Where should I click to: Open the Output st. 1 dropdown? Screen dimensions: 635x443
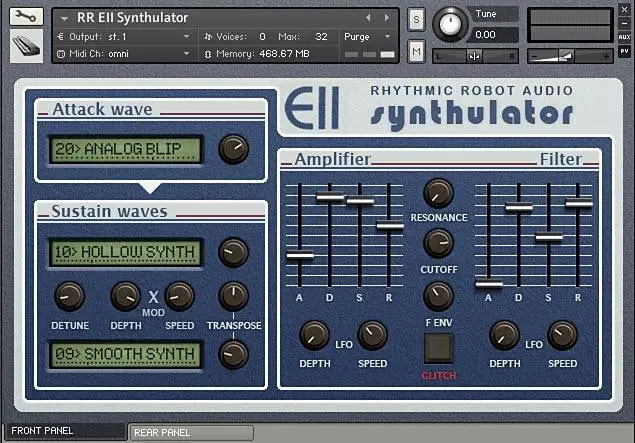pos(124,37)
